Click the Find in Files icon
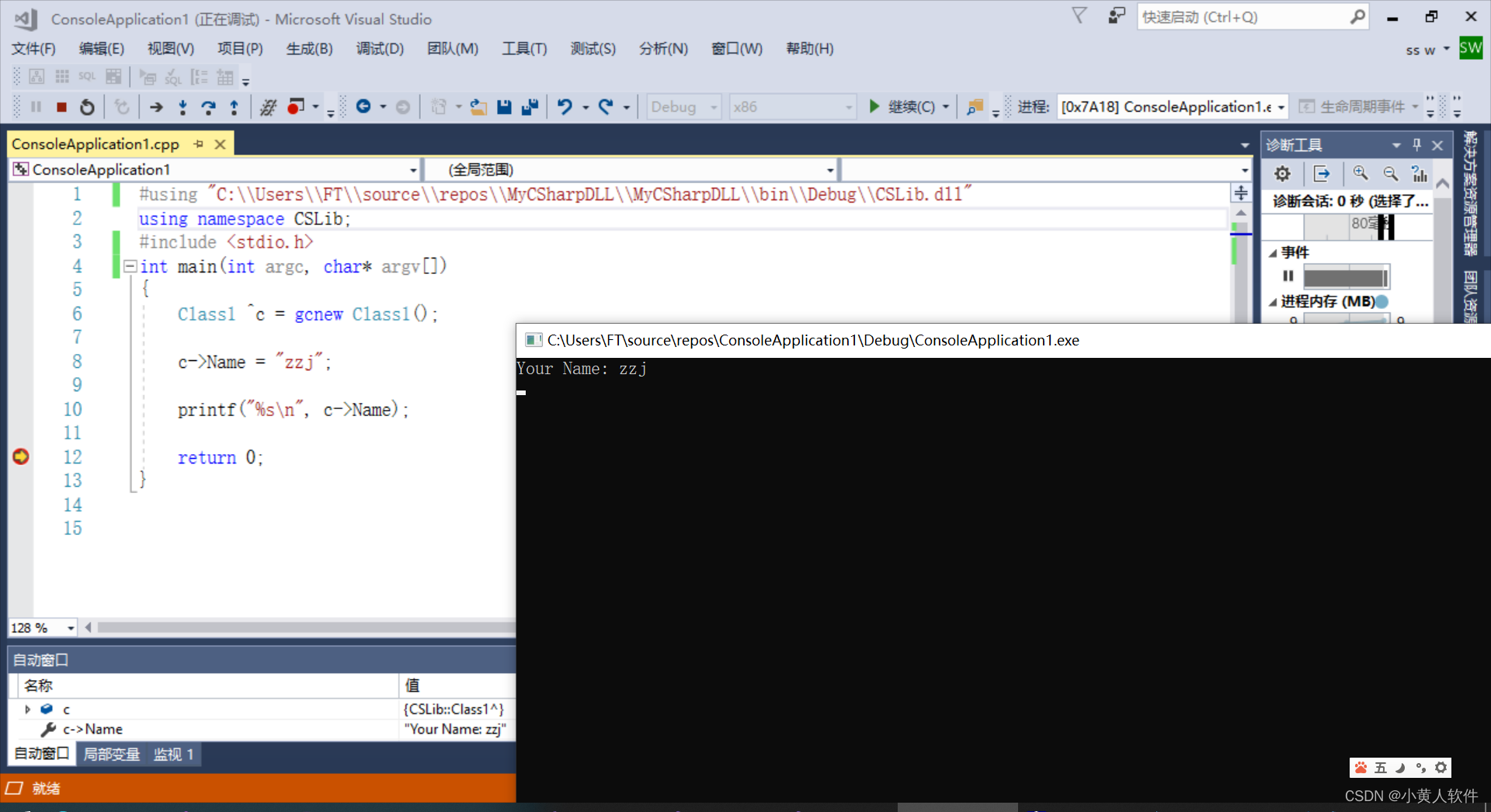This screenshot has height=812, width=1491. coord(975,107)
